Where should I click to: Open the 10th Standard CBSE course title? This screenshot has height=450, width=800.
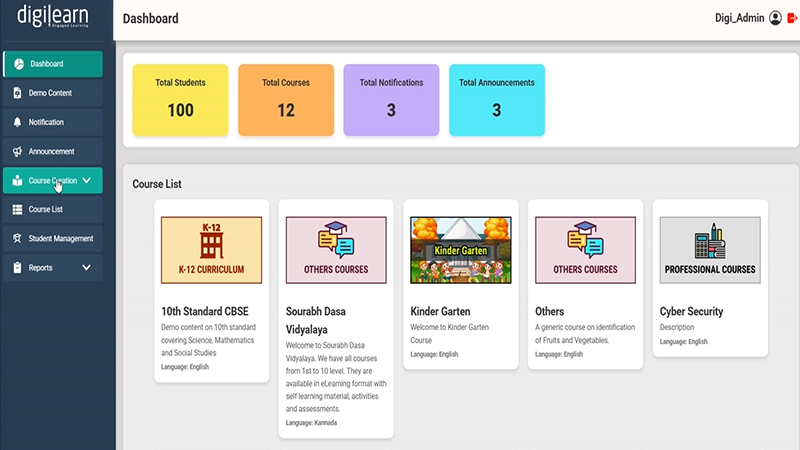204,311
